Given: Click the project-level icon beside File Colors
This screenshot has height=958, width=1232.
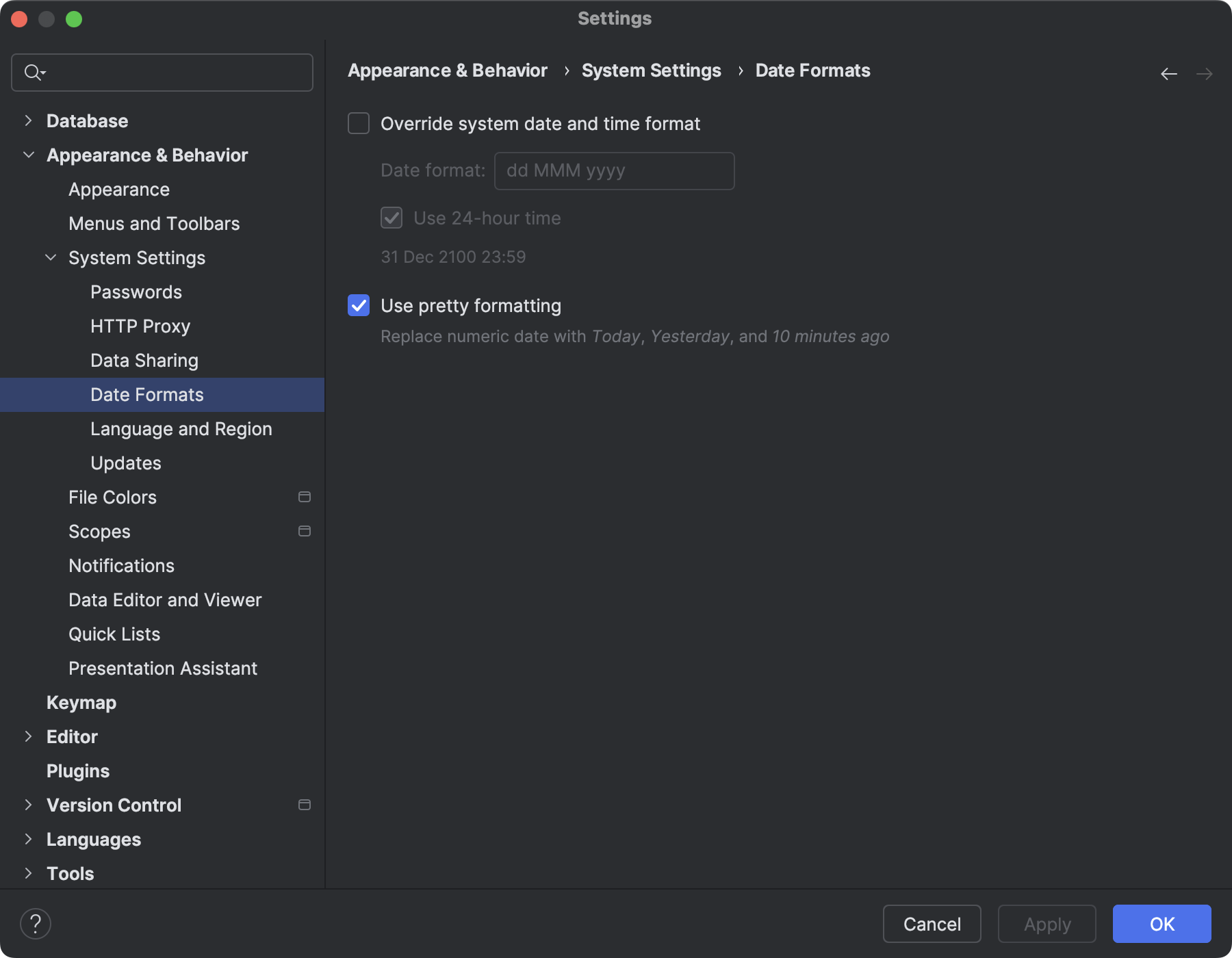Looking at the screenshot, I should 305,497.
